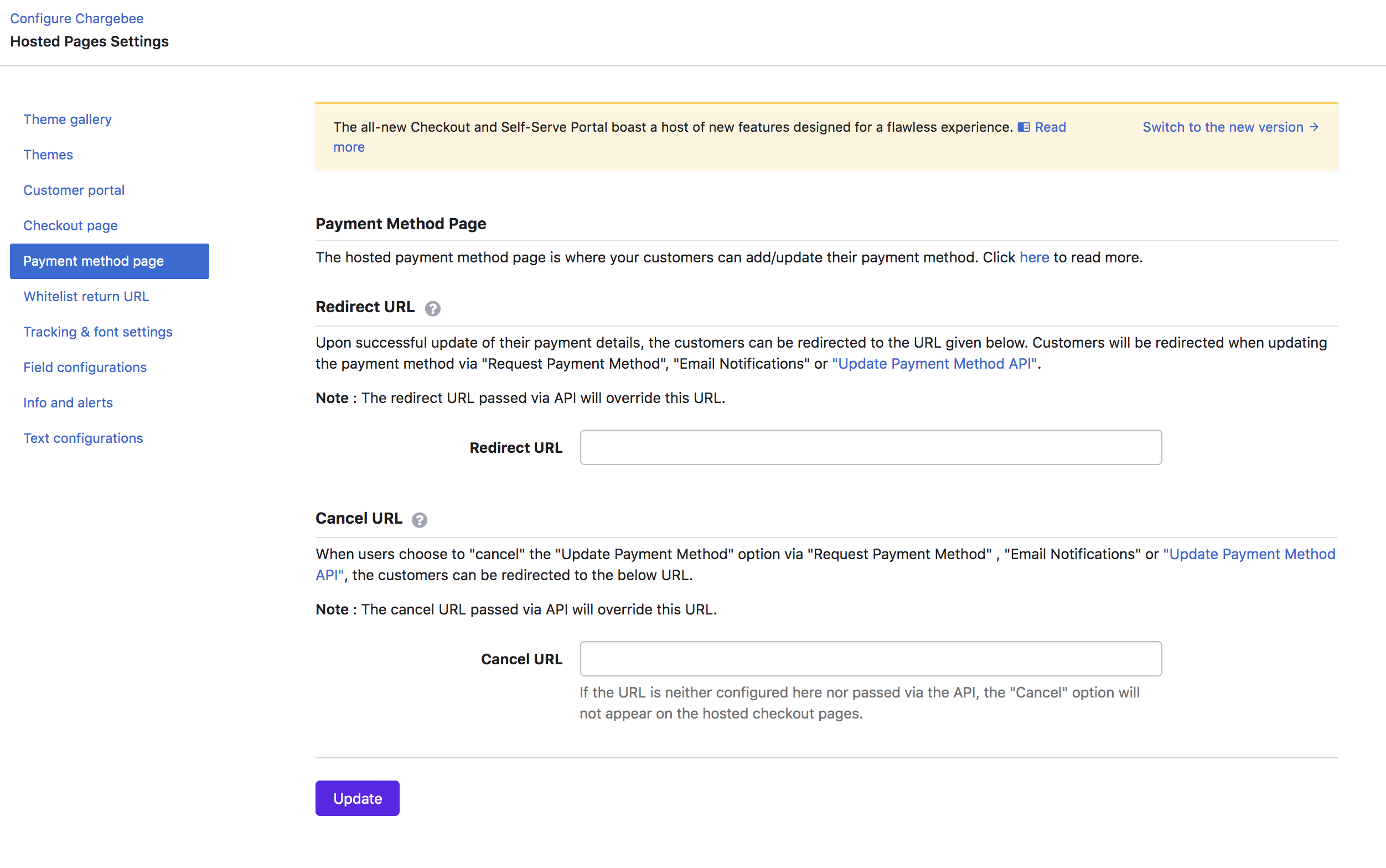
Task: Click the book icon beside Read more
Action: (x=1024, y=127)
